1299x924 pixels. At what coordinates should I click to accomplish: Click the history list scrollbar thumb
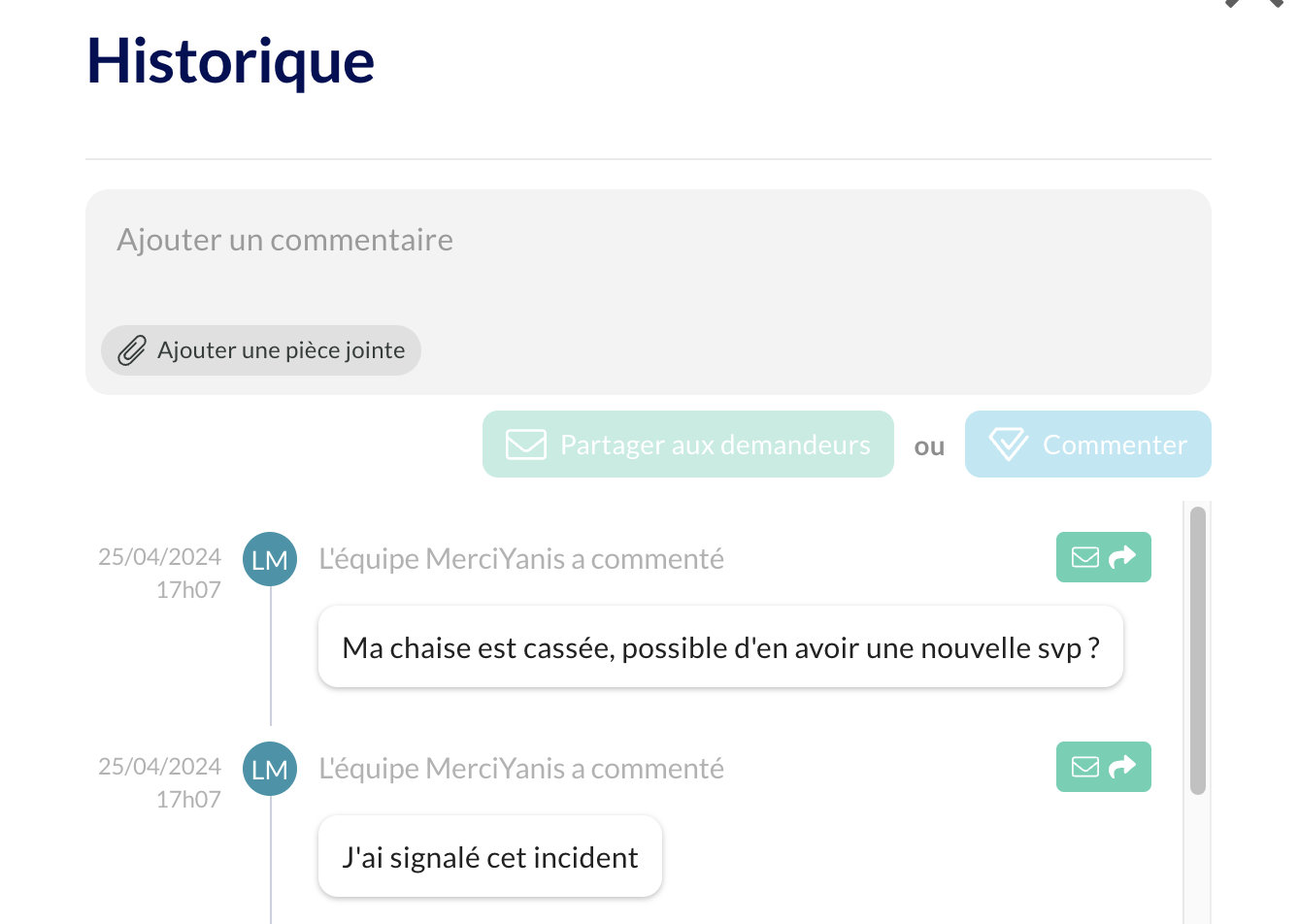pyautogui.click(x=1198, y=650)
